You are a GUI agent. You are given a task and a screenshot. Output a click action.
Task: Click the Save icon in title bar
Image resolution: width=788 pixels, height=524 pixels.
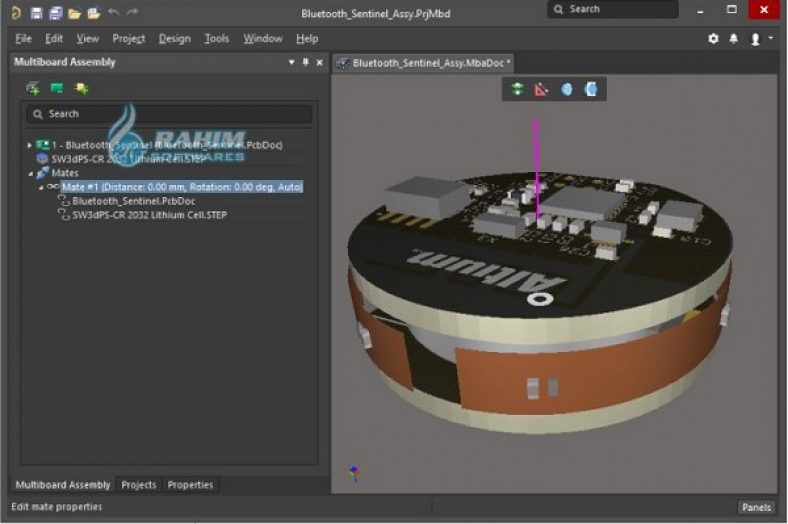pos(36,13)
